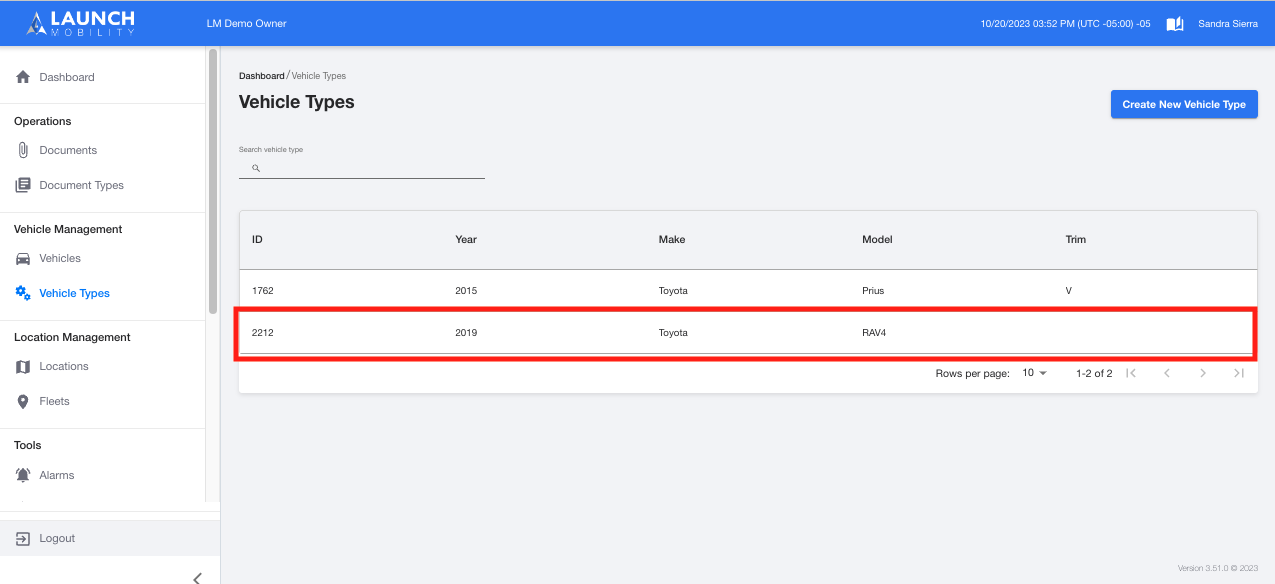This screenshot has height=584, width=1275.
Task: Click the Launch Mobility logo
Action: [x=80, y=22]
